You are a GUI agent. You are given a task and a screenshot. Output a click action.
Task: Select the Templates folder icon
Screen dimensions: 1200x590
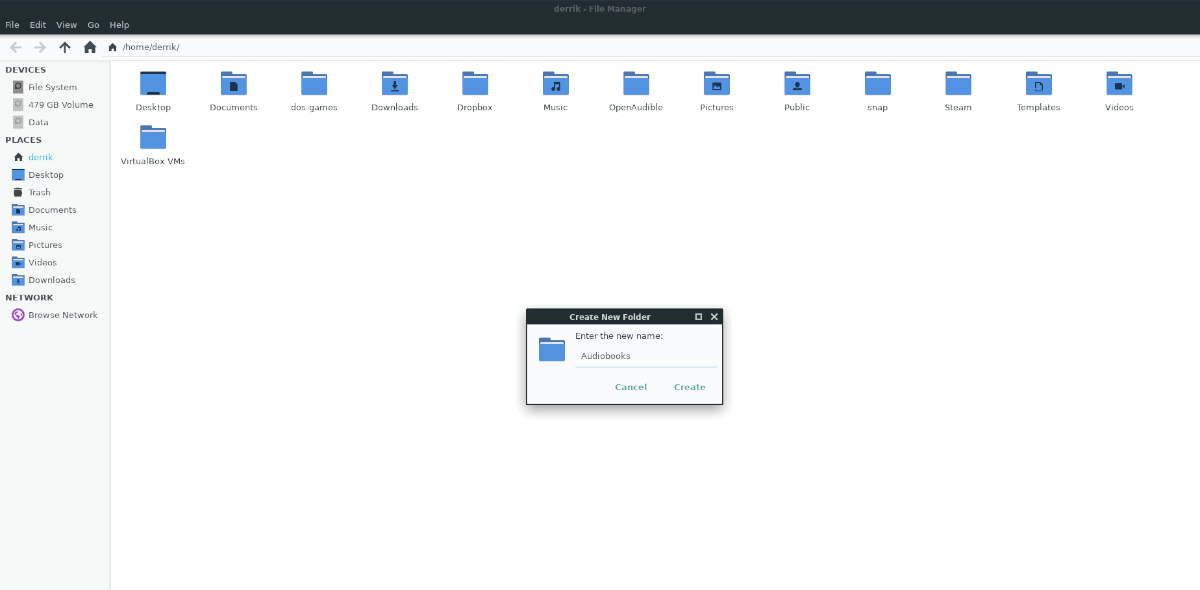tap(1039, 83)
